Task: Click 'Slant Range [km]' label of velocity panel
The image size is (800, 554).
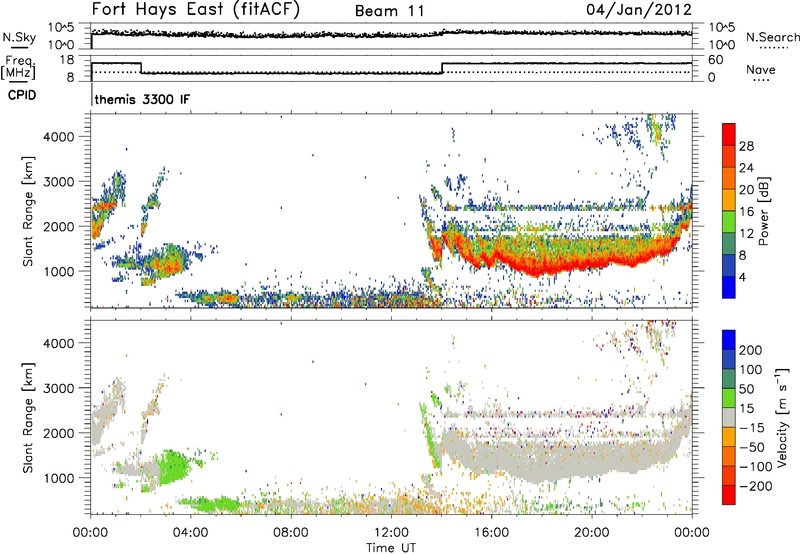Action: 28,418
